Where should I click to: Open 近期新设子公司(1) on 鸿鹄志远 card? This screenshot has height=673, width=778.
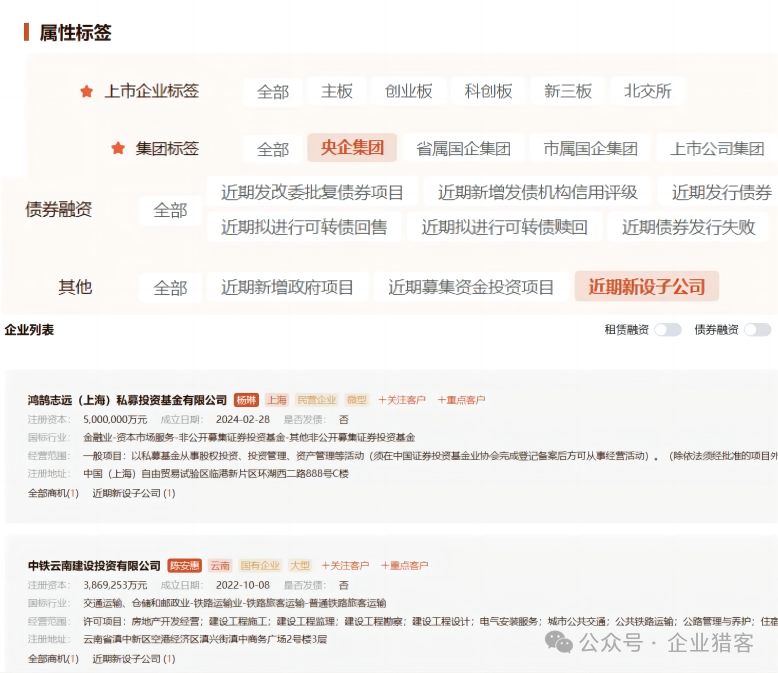[x=134, y=493]
